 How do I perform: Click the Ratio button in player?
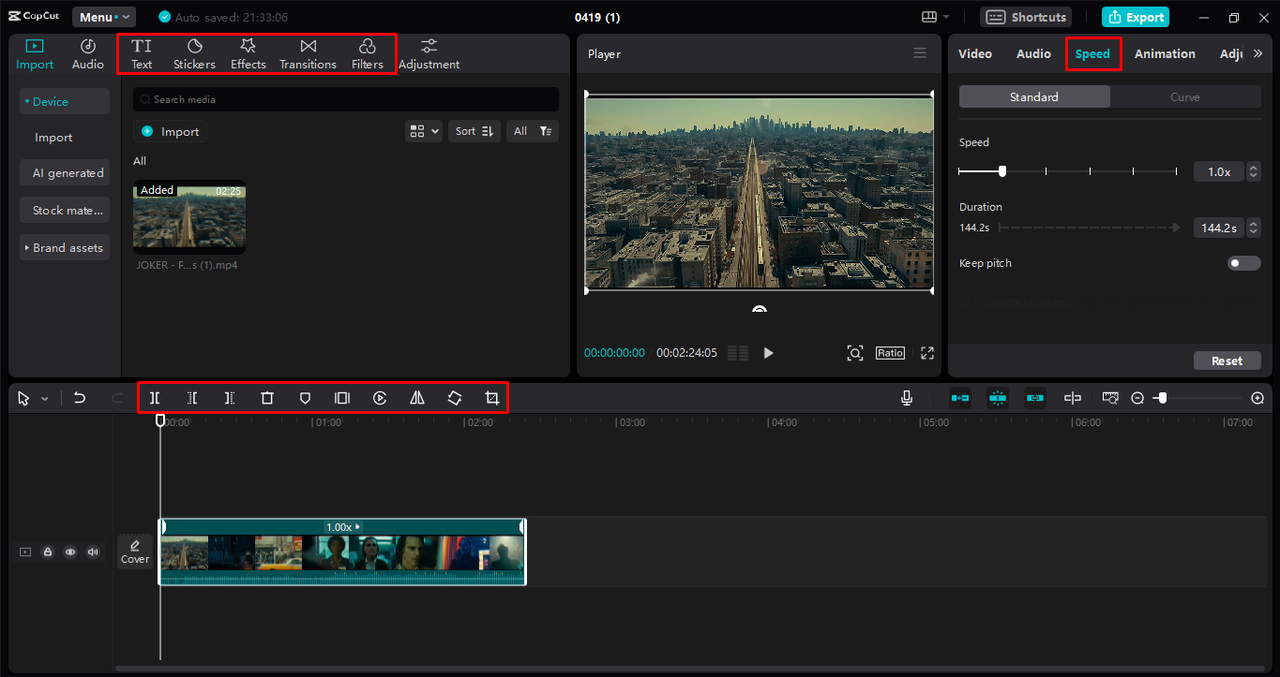click(890, 353)
